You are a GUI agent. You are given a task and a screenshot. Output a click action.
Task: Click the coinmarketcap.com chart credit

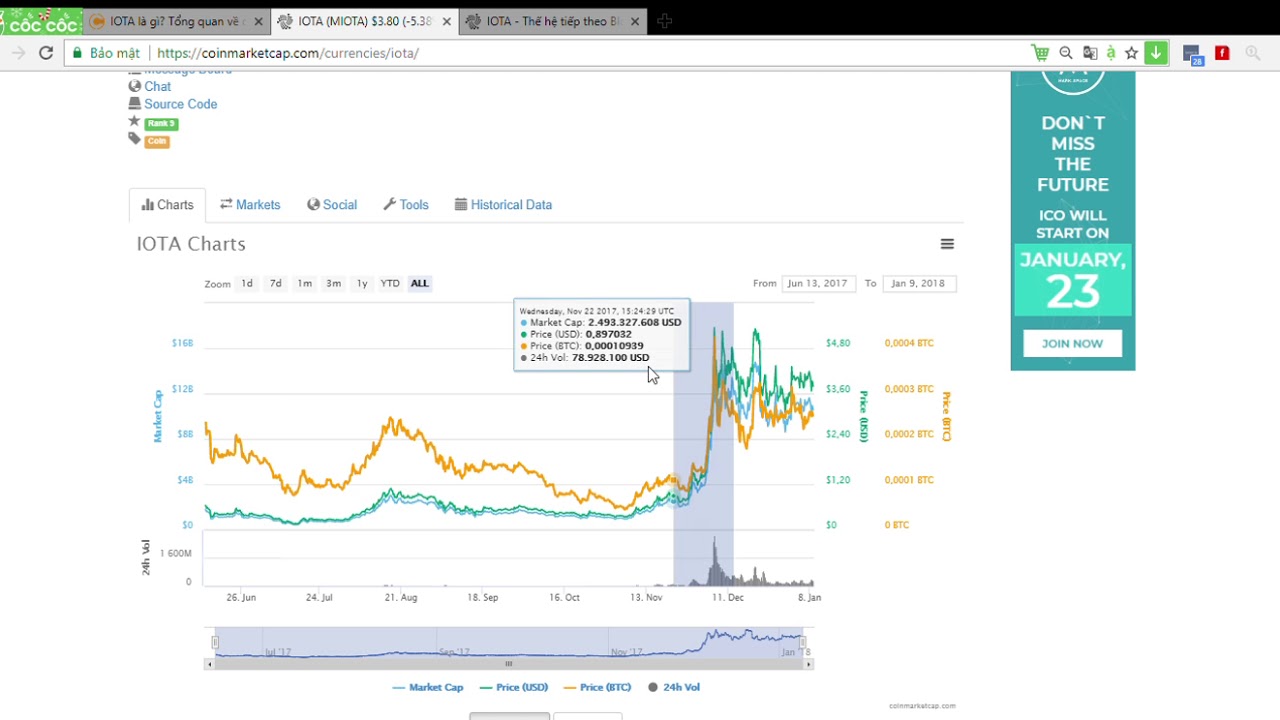pyautogui.click(x=922, y=706)
